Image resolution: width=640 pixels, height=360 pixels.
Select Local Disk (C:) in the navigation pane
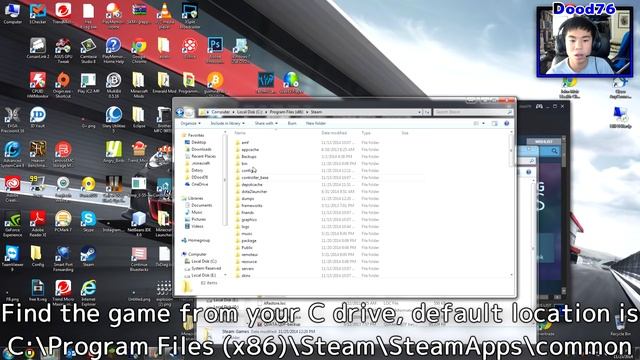[x=204, y=261]
